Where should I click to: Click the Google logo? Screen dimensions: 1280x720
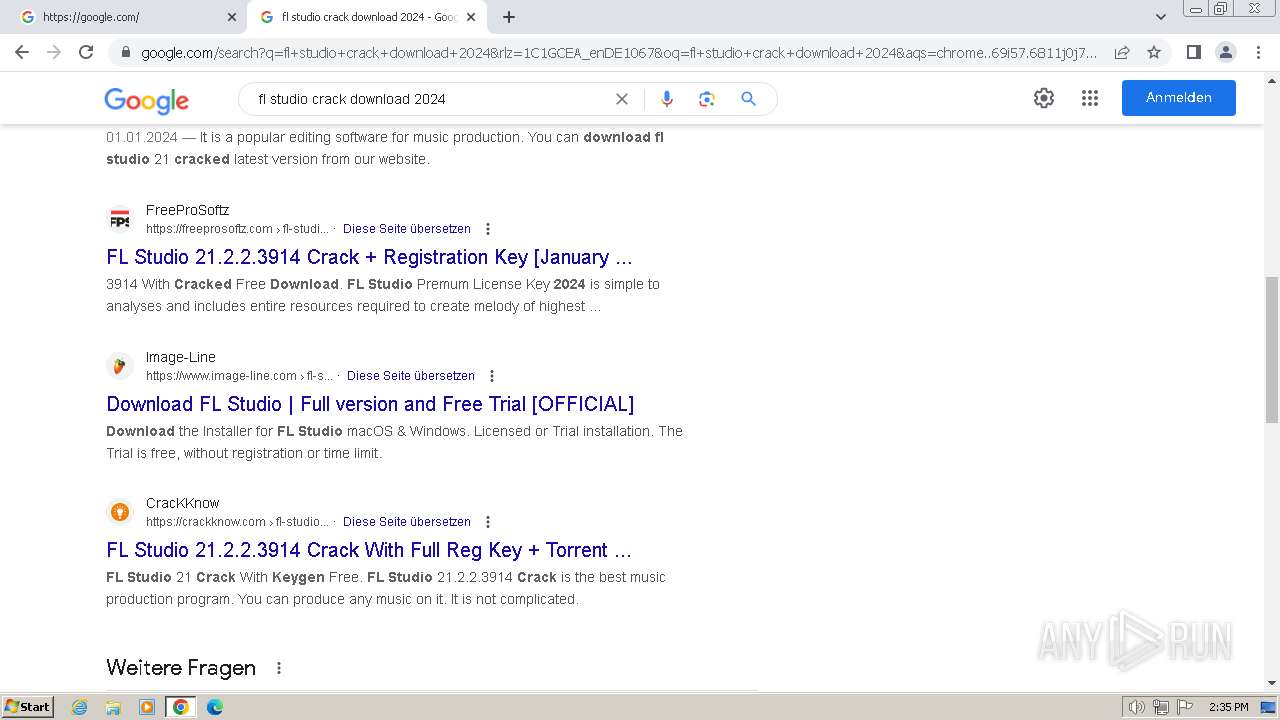146,100
